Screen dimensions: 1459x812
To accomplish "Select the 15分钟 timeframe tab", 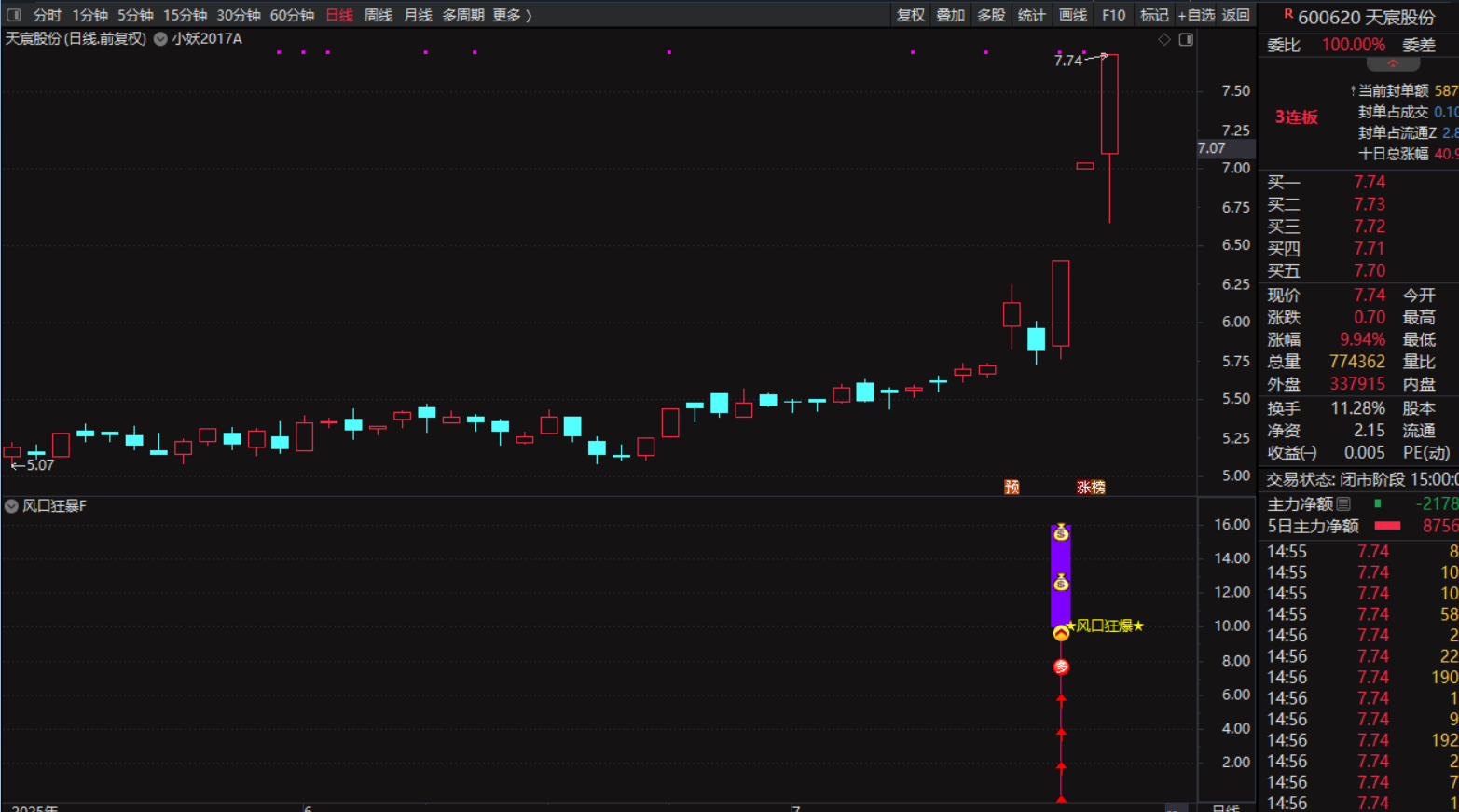I will (x=185, y=15).
